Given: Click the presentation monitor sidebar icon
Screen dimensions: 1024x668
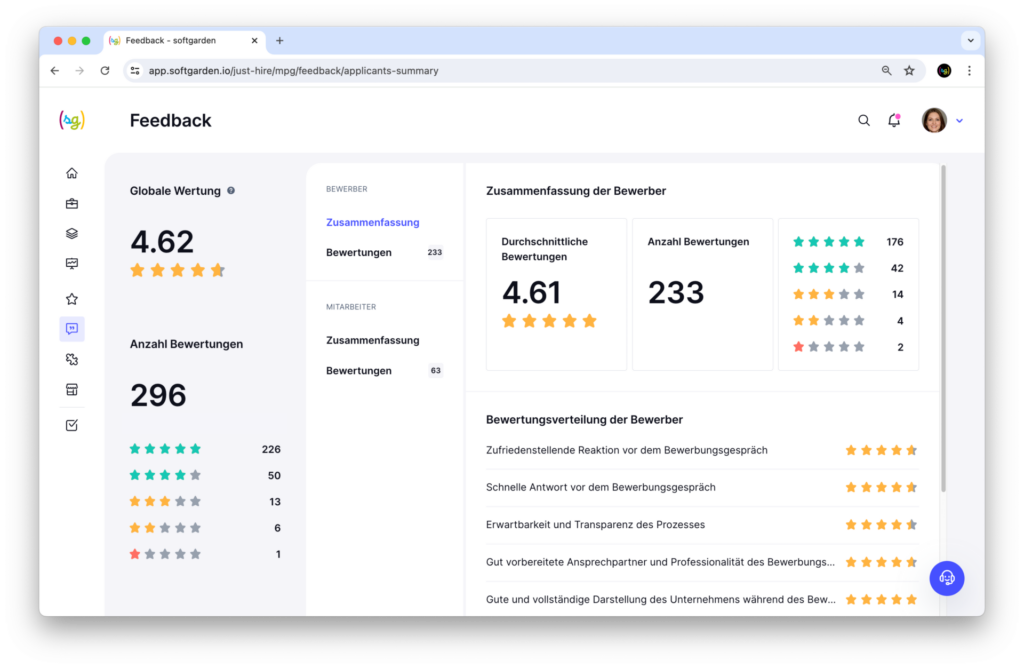Looking at the screenshot, I should tap(72, 264).
